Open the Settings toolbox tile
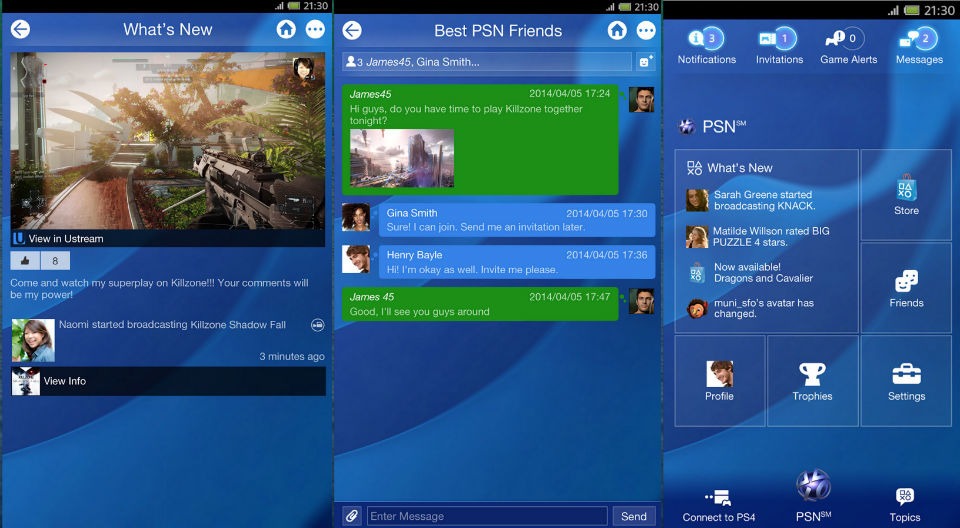This screenshot has width=960, height=528. [x=906, y=381]
